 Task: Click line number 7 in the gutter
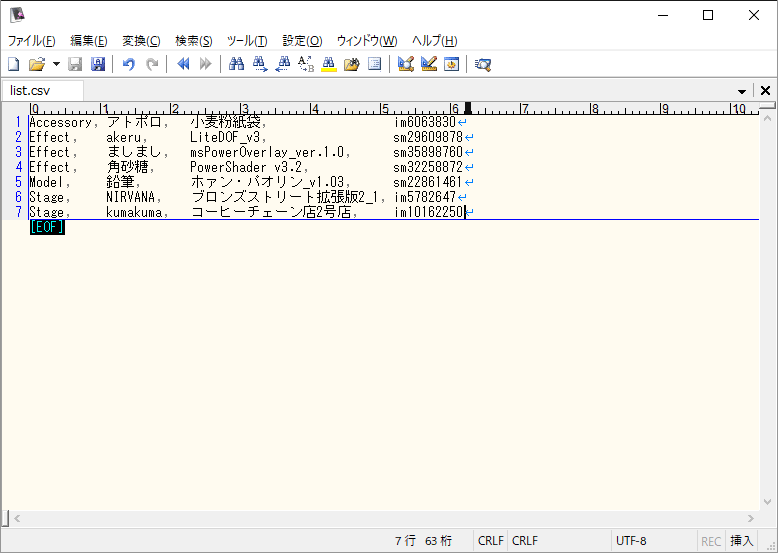point(18,212)
